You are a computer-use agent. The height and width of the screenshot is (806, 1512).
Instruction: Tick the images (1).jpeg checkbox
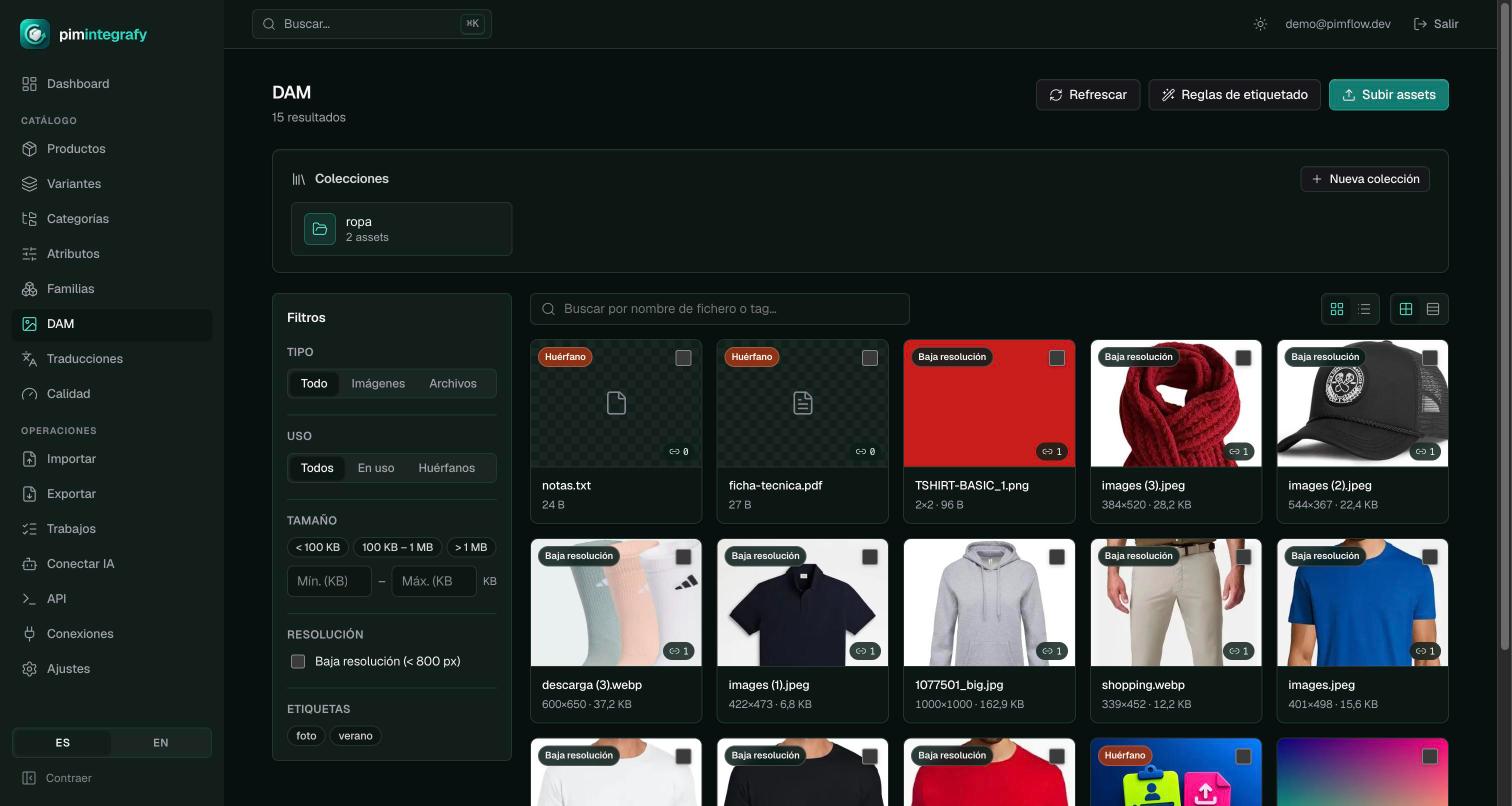(870, 557)
